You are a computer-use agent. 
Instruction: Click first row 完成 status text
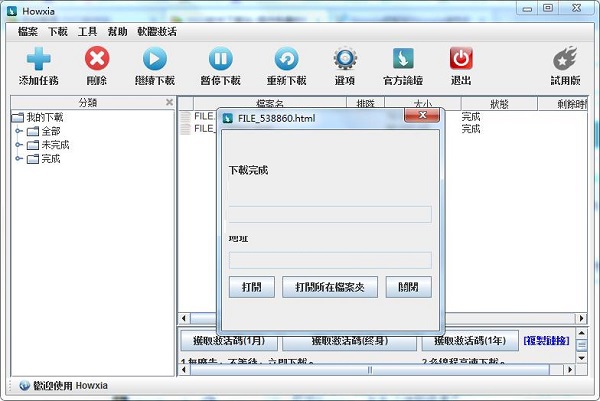[x=471, y=116]
